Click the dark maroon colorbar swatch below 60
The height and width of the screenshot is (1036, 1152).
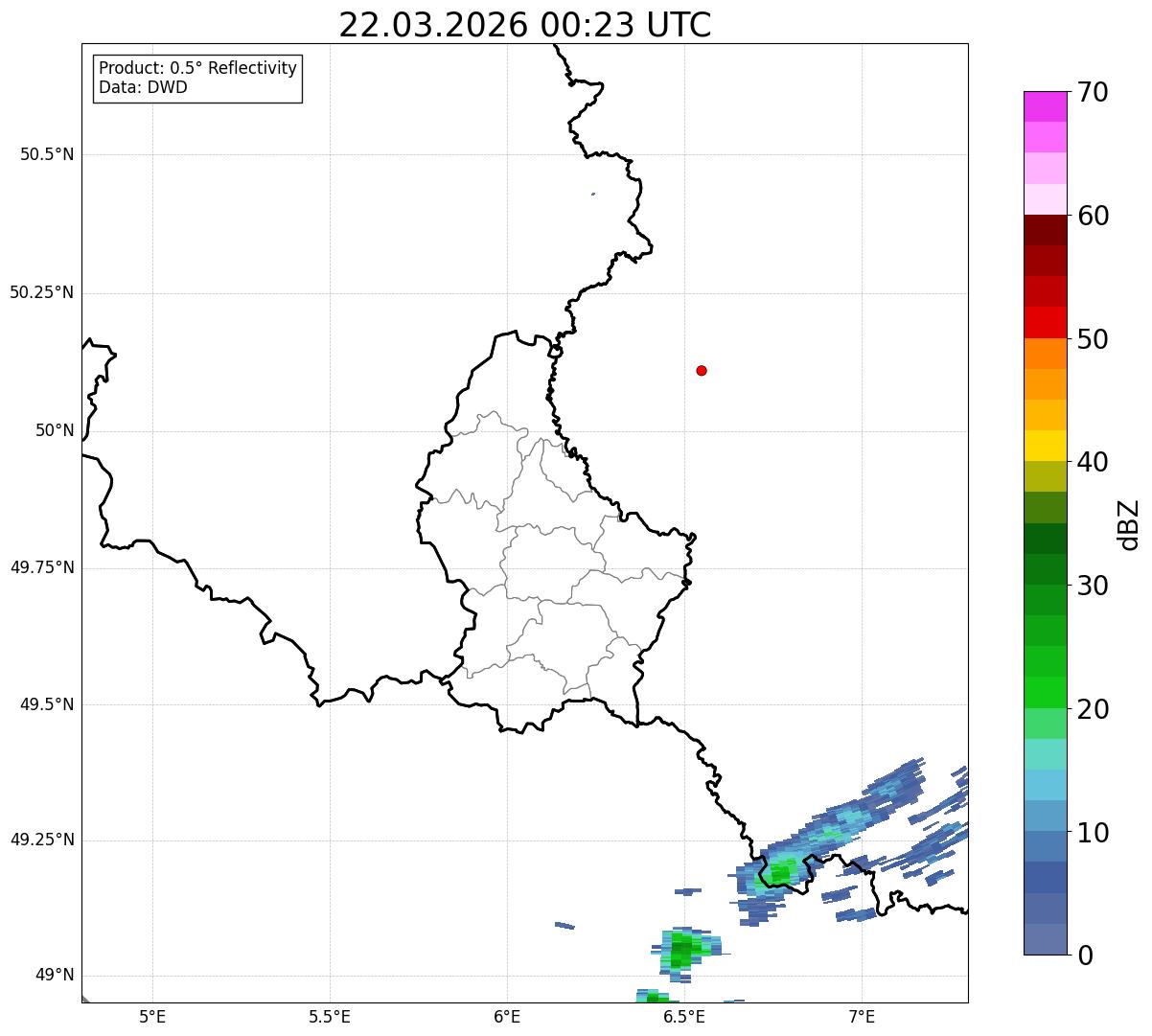1045,230
